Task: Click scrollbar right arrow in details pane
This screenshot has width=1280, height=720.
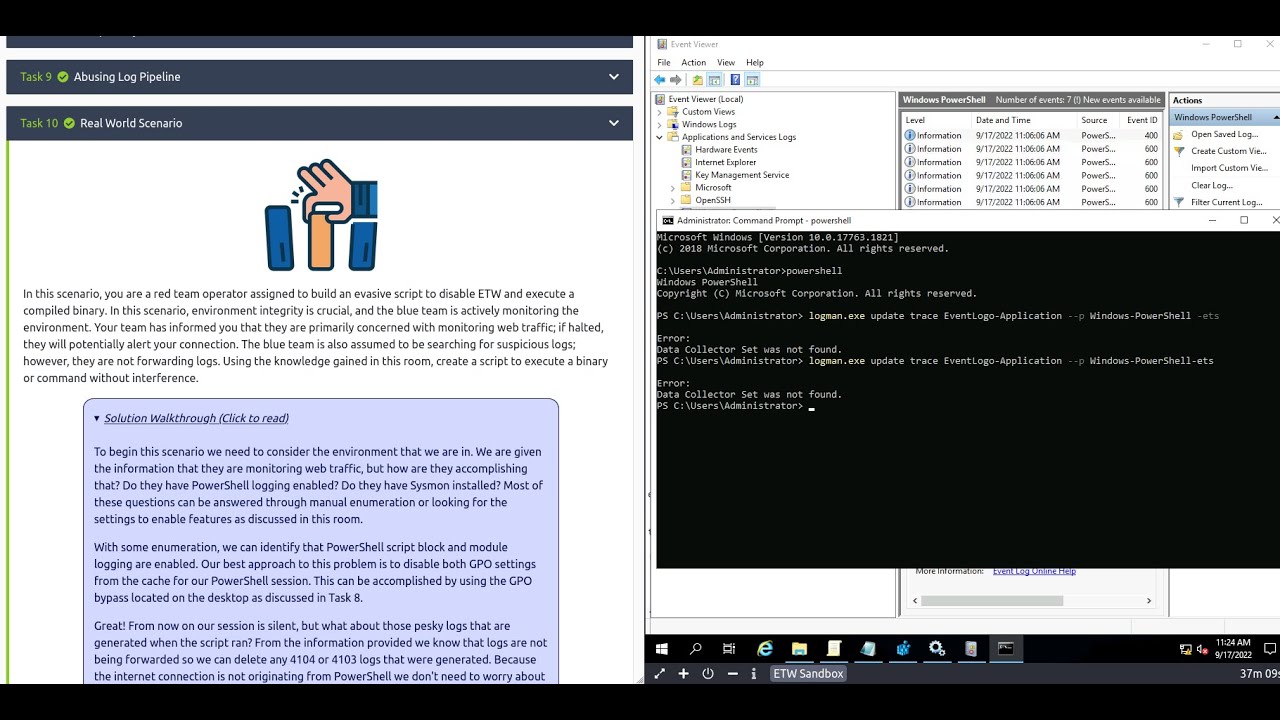Action: pos(1149,601)
